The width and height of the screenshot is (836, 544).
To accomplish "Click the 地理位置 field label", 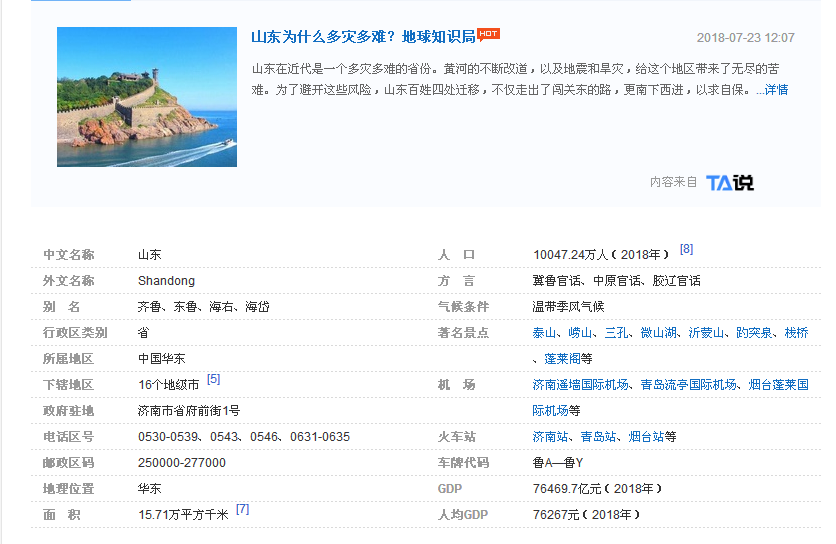I will pos(68,489).
